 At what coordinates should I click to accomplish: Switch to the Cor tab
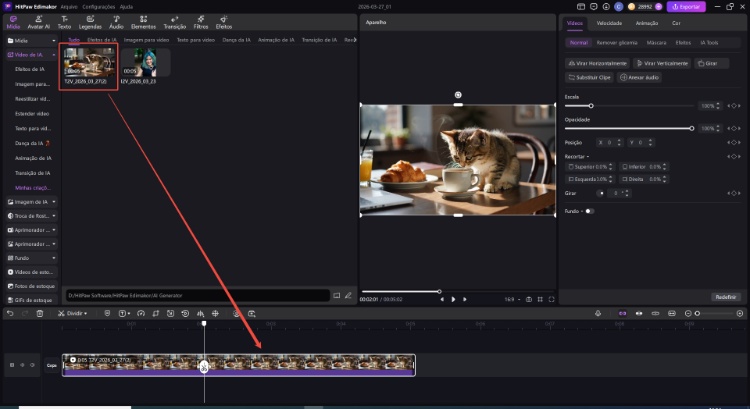coord(676,23)
